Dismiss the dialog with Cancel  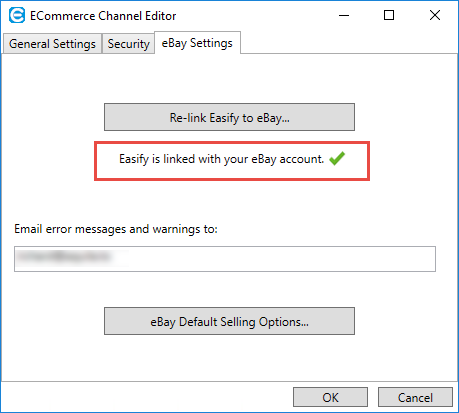point(415,397)
